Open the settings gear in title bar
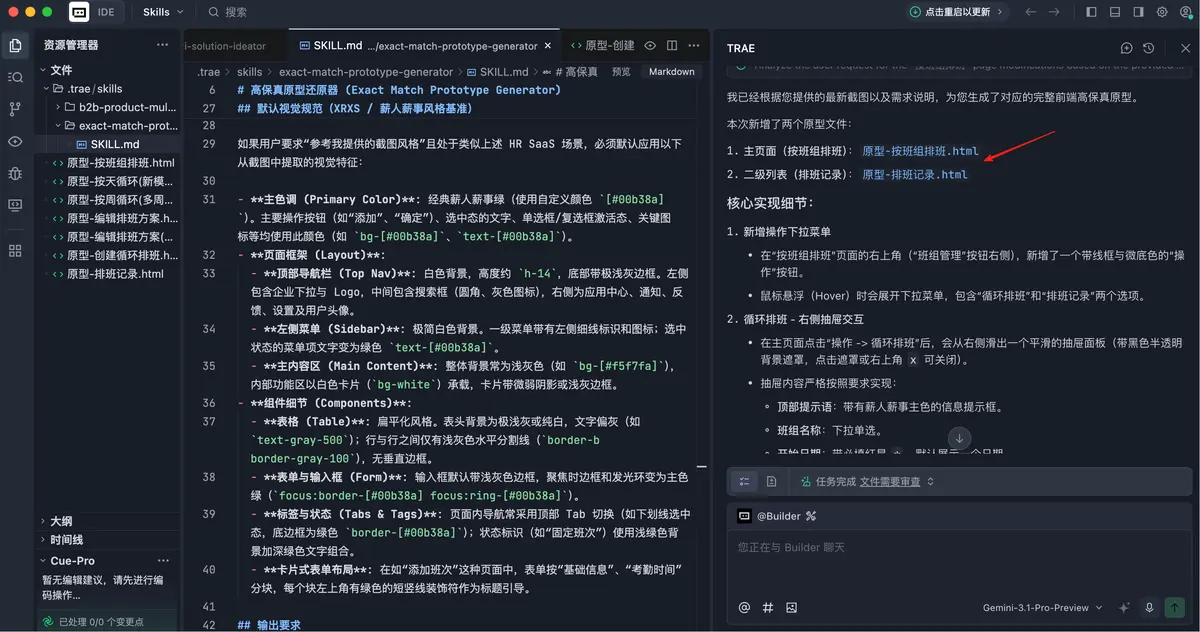 1162,12
